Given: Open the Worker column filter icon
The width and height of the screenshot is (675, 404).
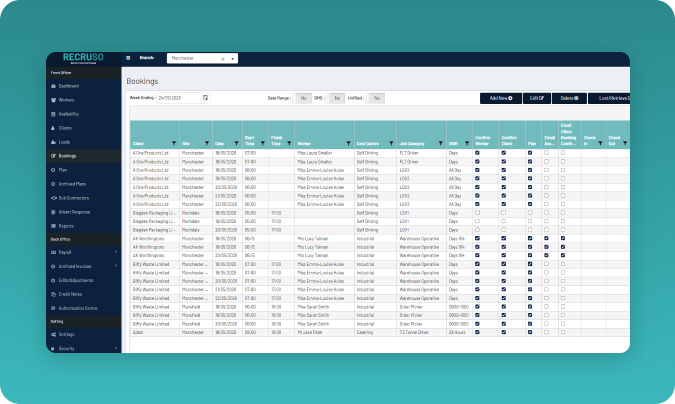Looking at the screenshot, I should click(348, 143).
